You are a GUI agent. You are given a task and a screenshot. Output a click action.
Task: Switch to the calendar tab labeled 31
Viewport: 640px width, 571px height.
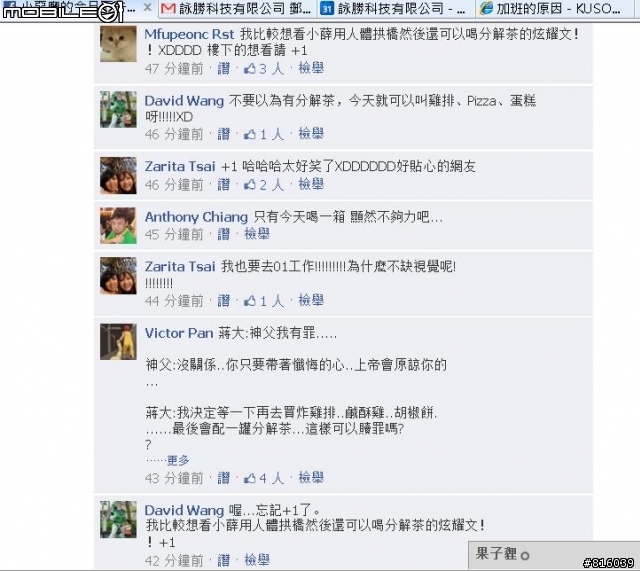point(395,8)
